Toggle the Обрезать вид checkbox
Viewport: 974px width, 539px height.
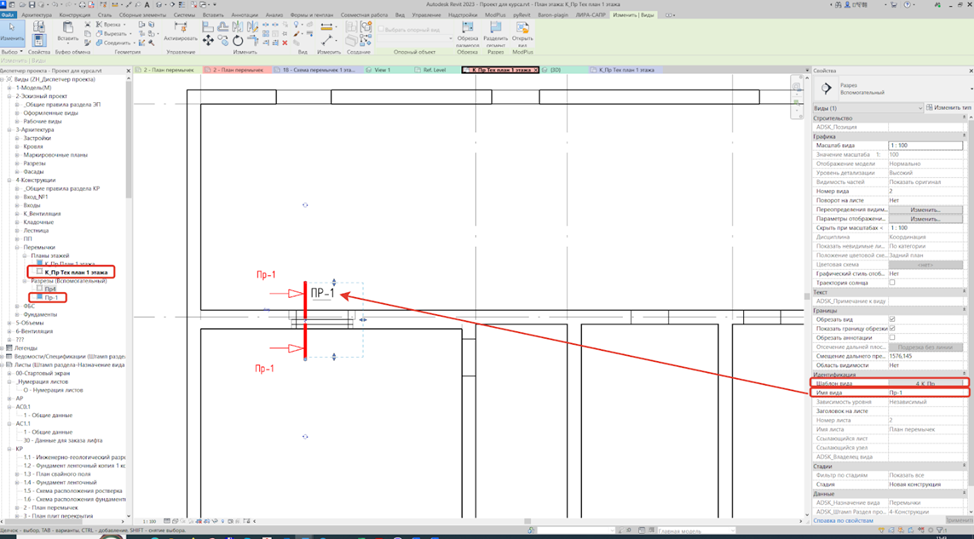[892, 319]
